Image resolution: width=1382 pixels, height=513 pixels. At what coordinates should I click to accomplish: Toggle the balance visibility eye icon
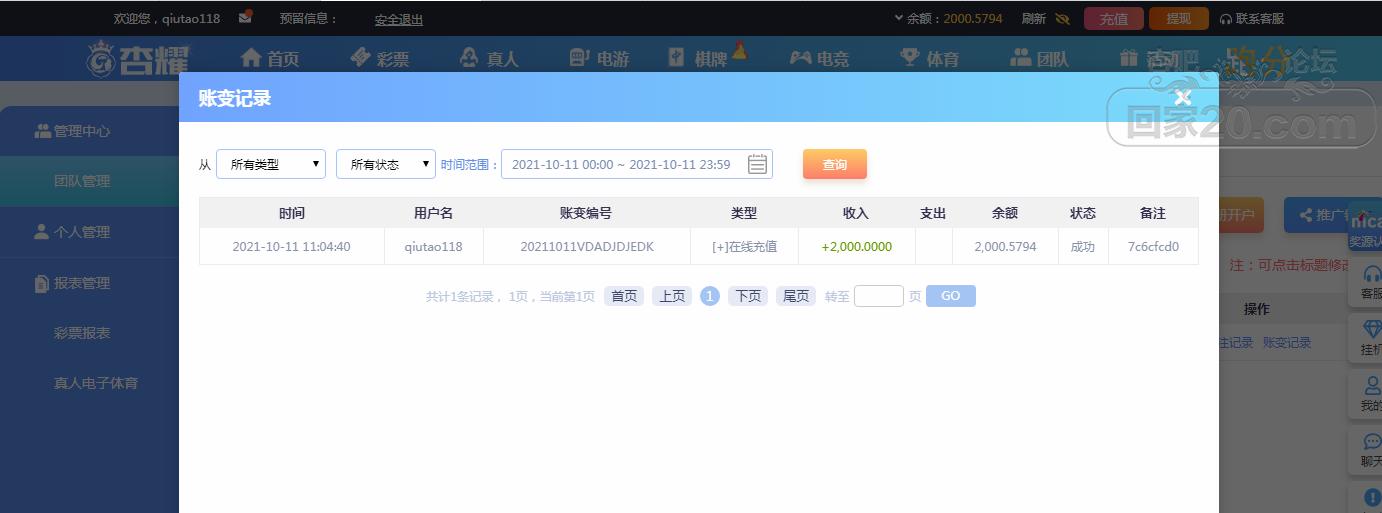[1062, 18]
